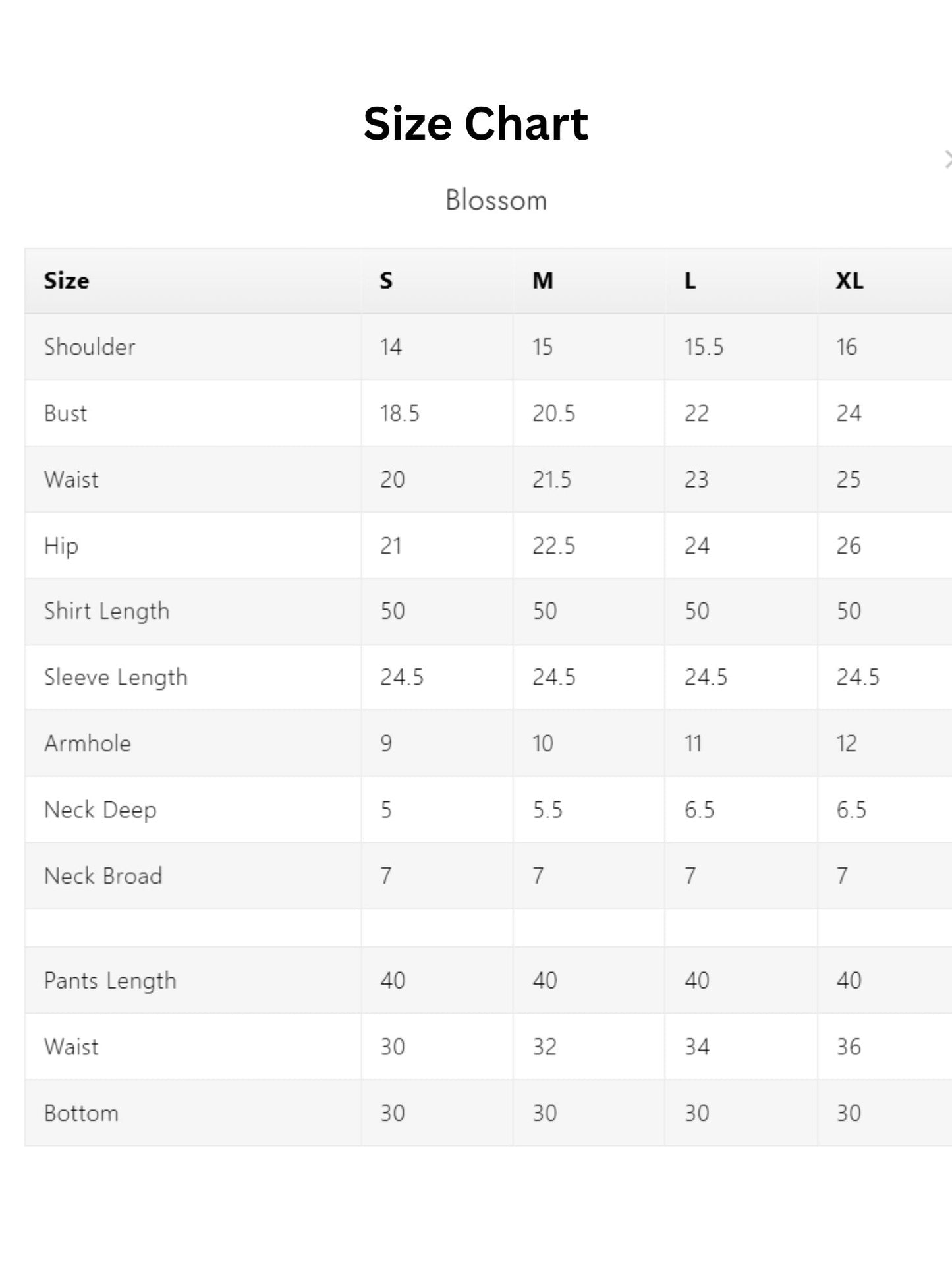The image size is (952, 1270).
Task: Click the Neck Broad row label
Action: (x=103, y=876)
